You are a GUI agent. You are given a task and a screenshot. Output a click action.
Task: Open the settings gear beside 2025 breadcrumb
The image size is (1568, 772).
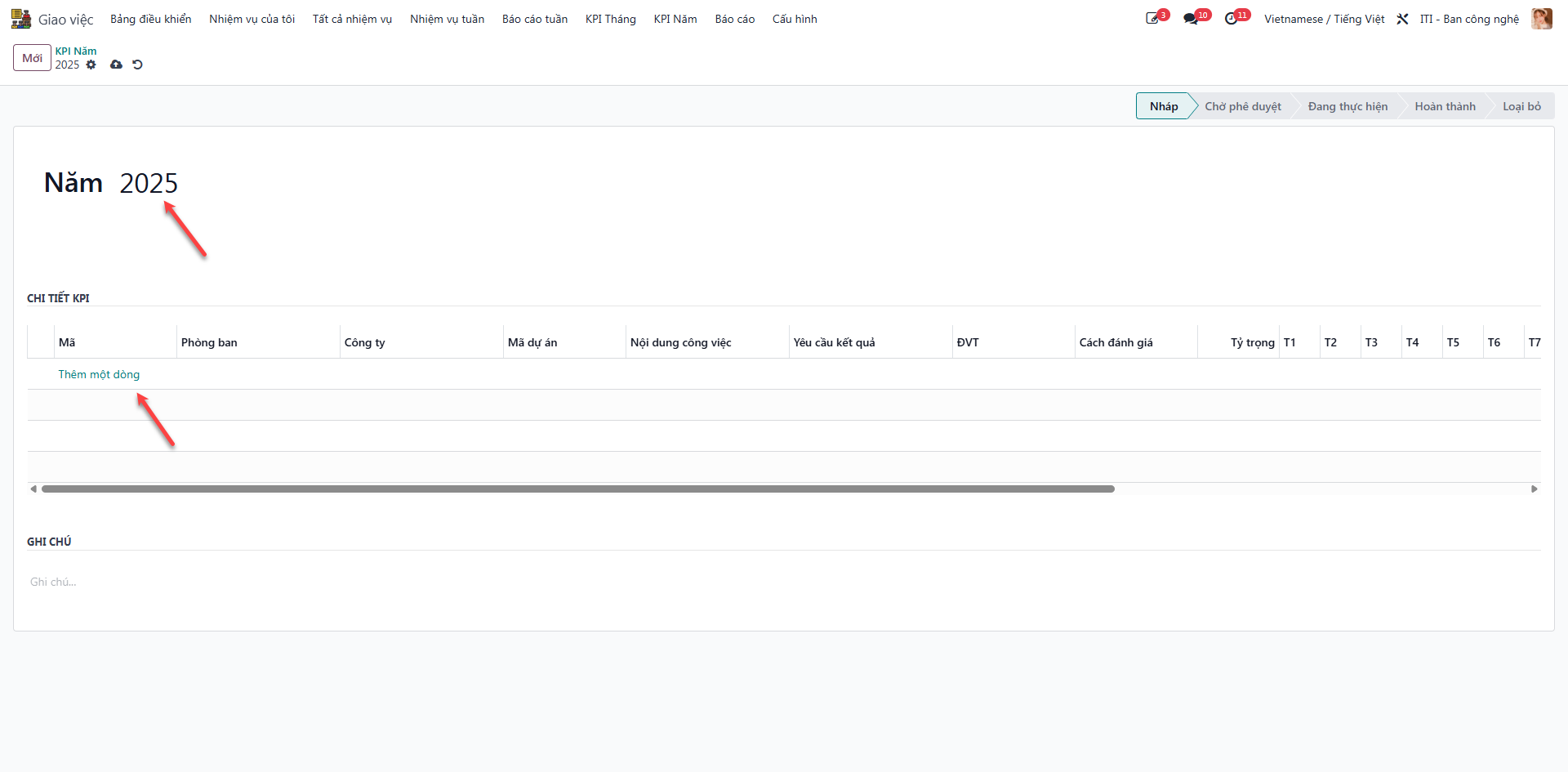click(91, 65)
